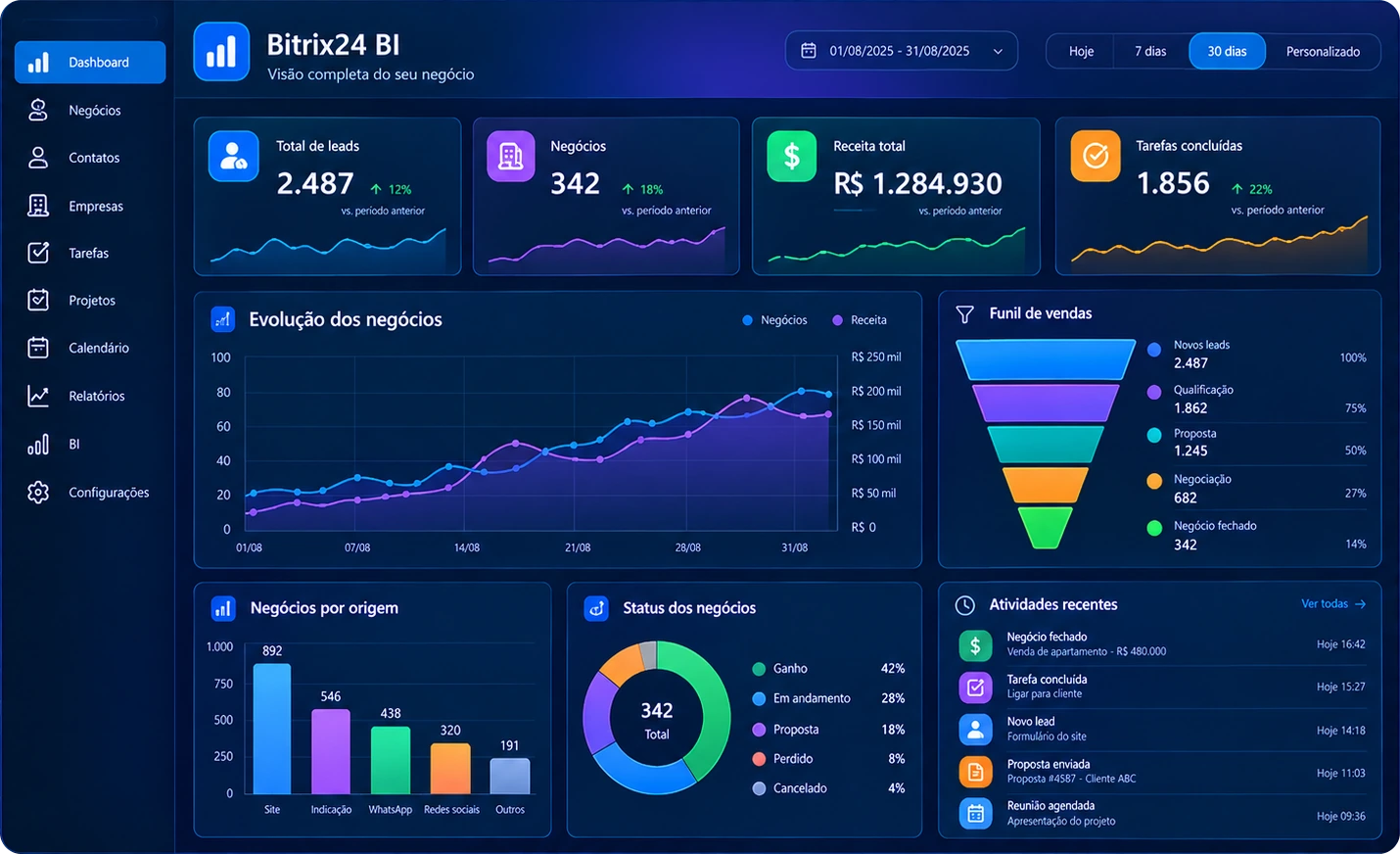This screenshot has height=854, width=1400.
Task: Click the Calendário icon in sidebar
Action: (38, 348)
